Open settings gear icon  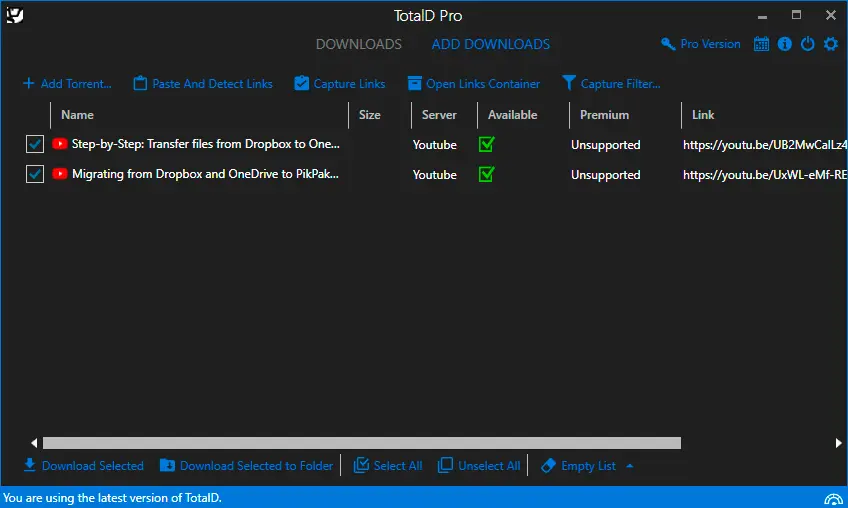(831, 44)
